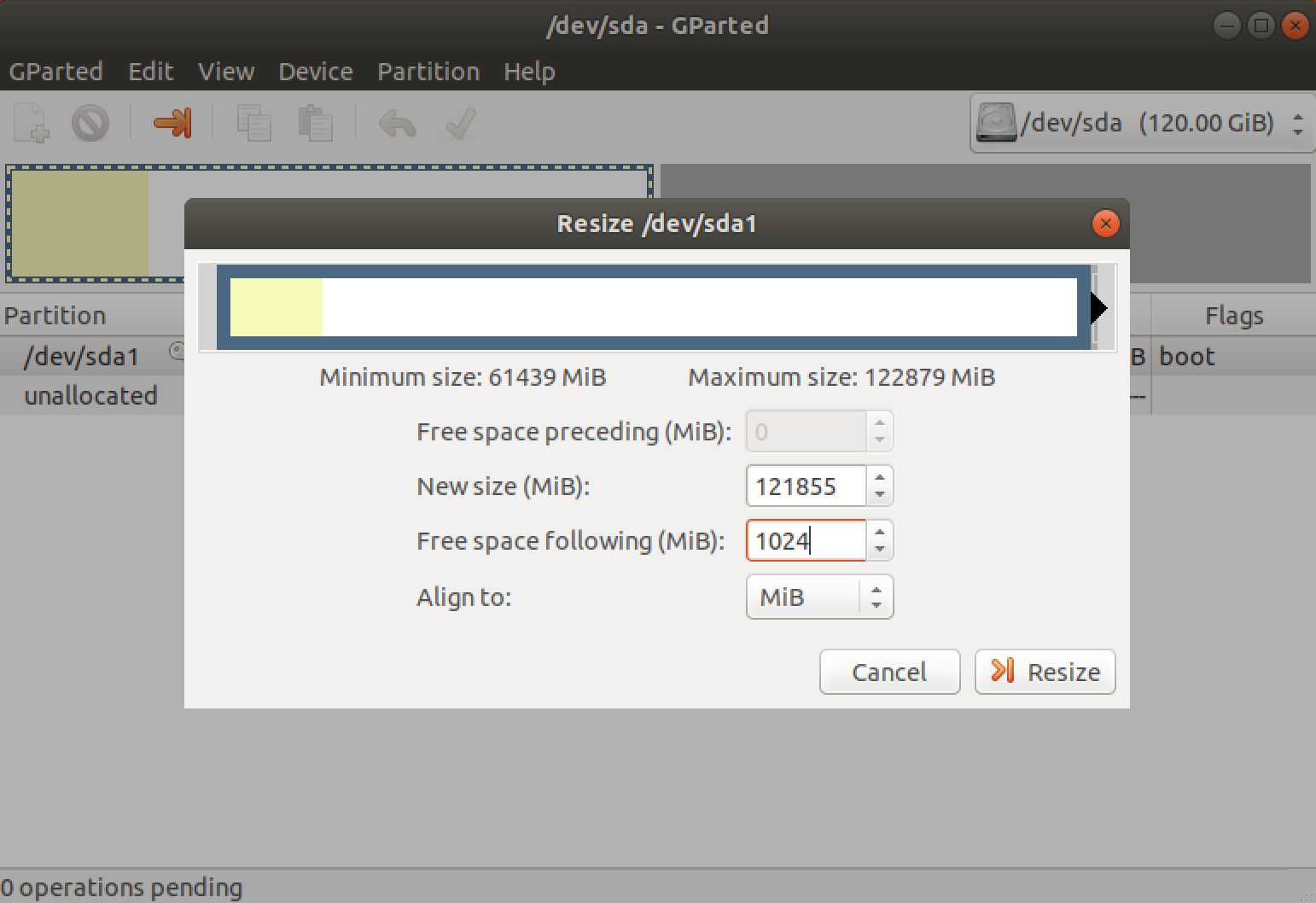Click the Undo last operation icon
1316x903 pixels.
coord(398,124)
